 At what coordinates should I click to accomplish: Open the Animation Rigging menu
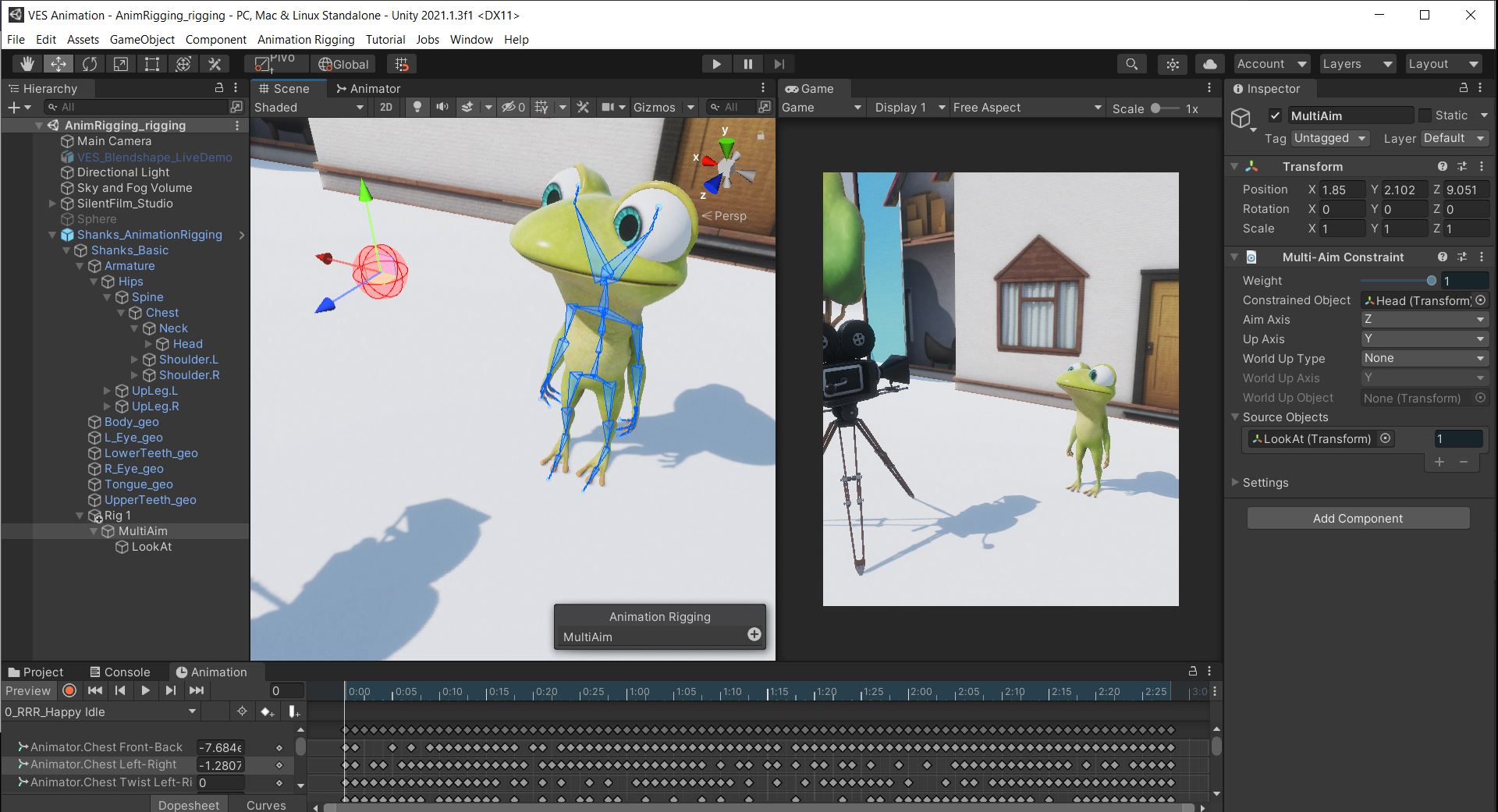point(305,39)
